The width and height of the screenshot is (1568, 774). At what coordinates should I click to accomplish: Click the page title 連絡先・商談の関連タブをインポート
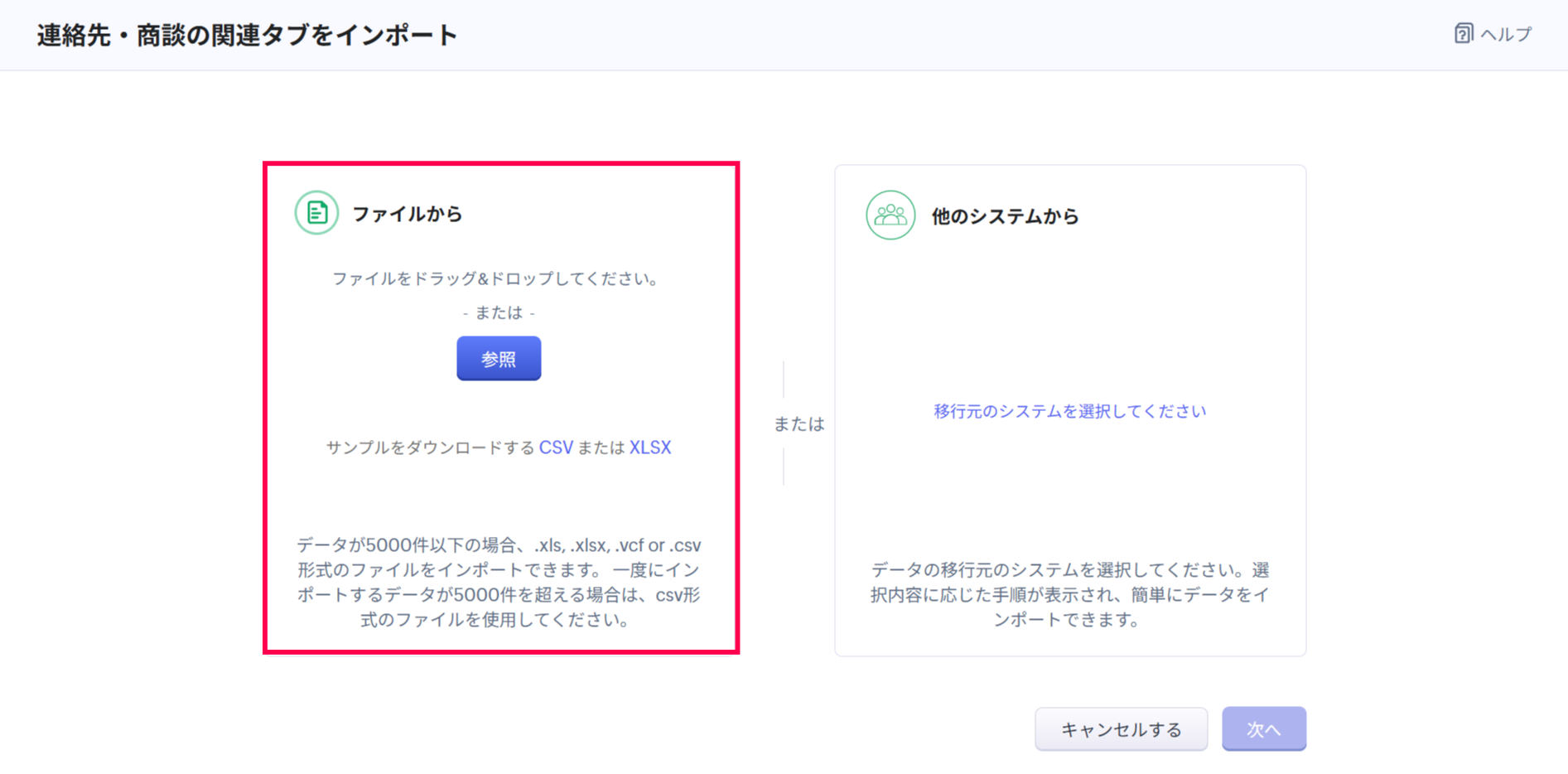[247, 36]
